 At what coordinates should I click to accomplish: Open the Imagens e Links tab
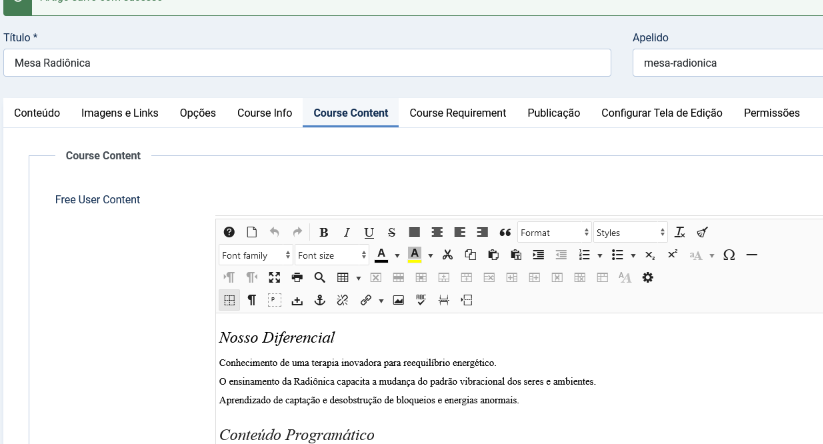click(120, 113)
